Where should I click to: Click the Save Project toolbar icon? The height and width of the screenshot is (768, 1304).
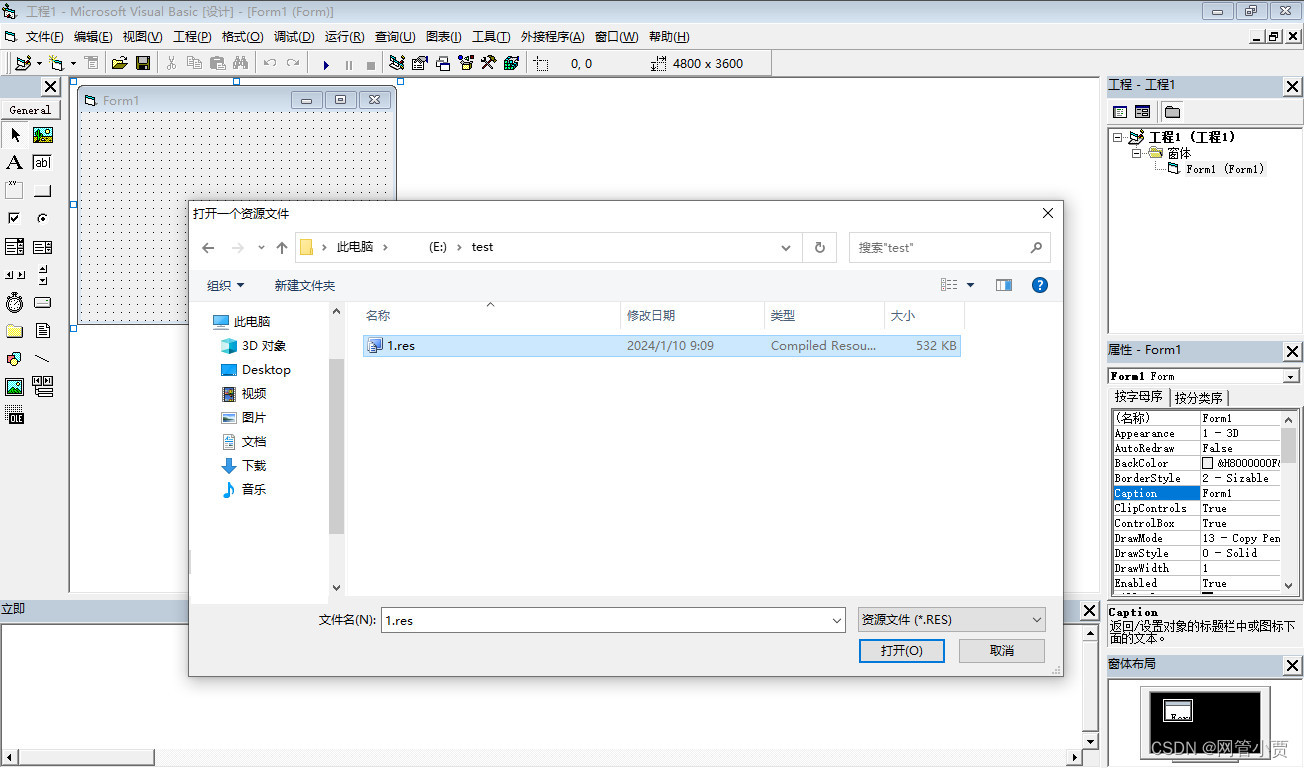pyautogui.click(x=143, y=63)
